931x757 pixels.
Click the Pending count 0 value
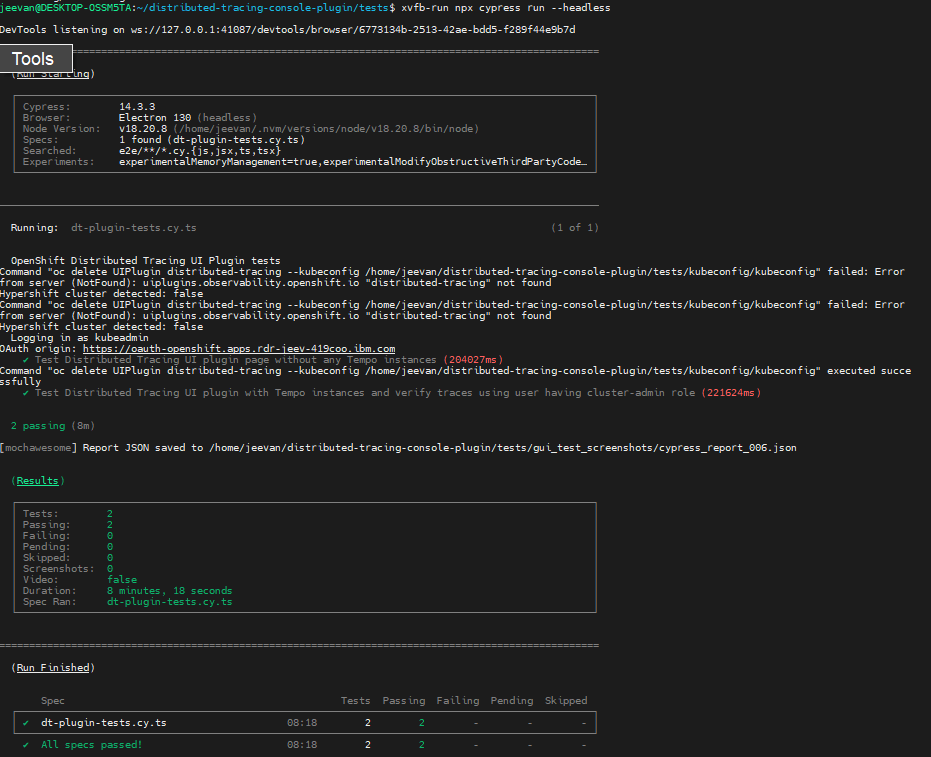[x=110, y=547]
